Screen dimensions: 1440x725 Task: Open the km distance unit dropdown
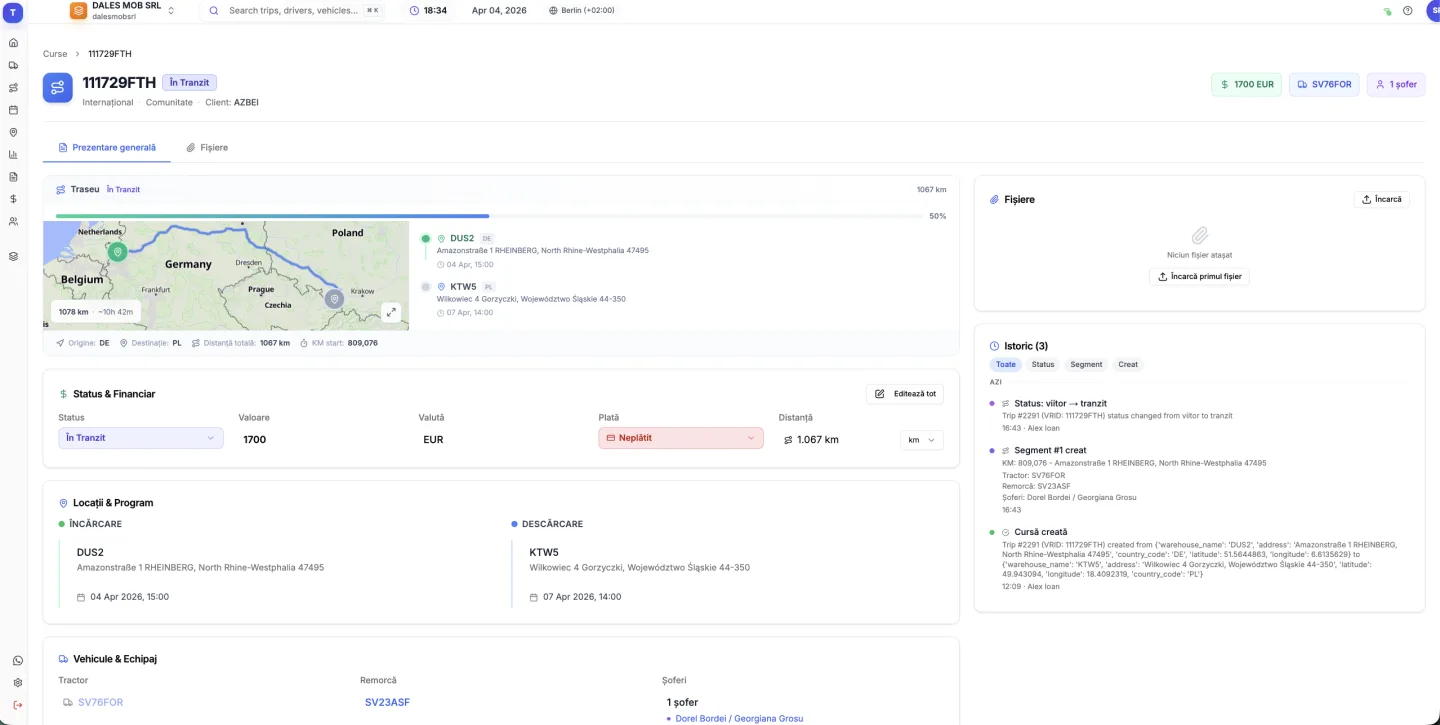[921, 440]
